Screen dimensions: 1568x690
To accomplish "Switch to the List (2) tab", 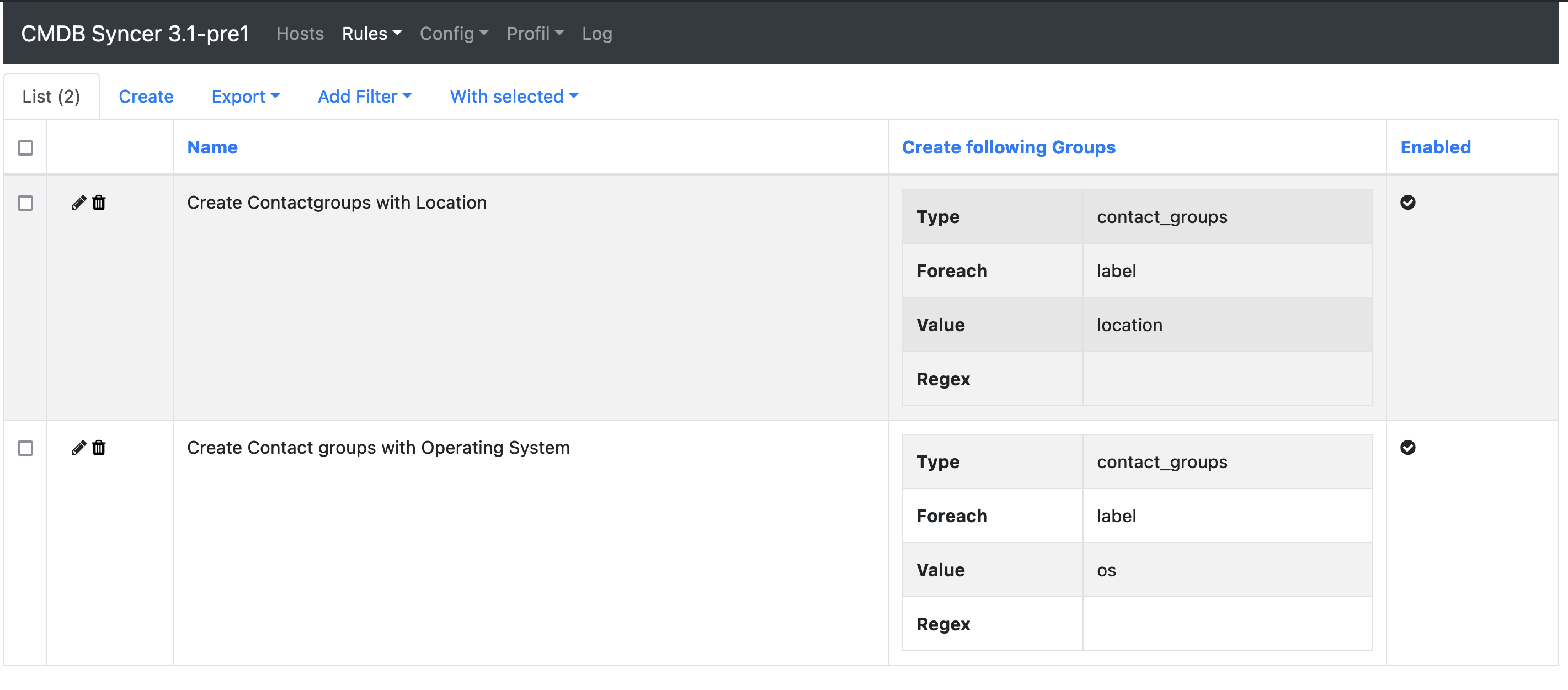I will click(x=51, y=96).
